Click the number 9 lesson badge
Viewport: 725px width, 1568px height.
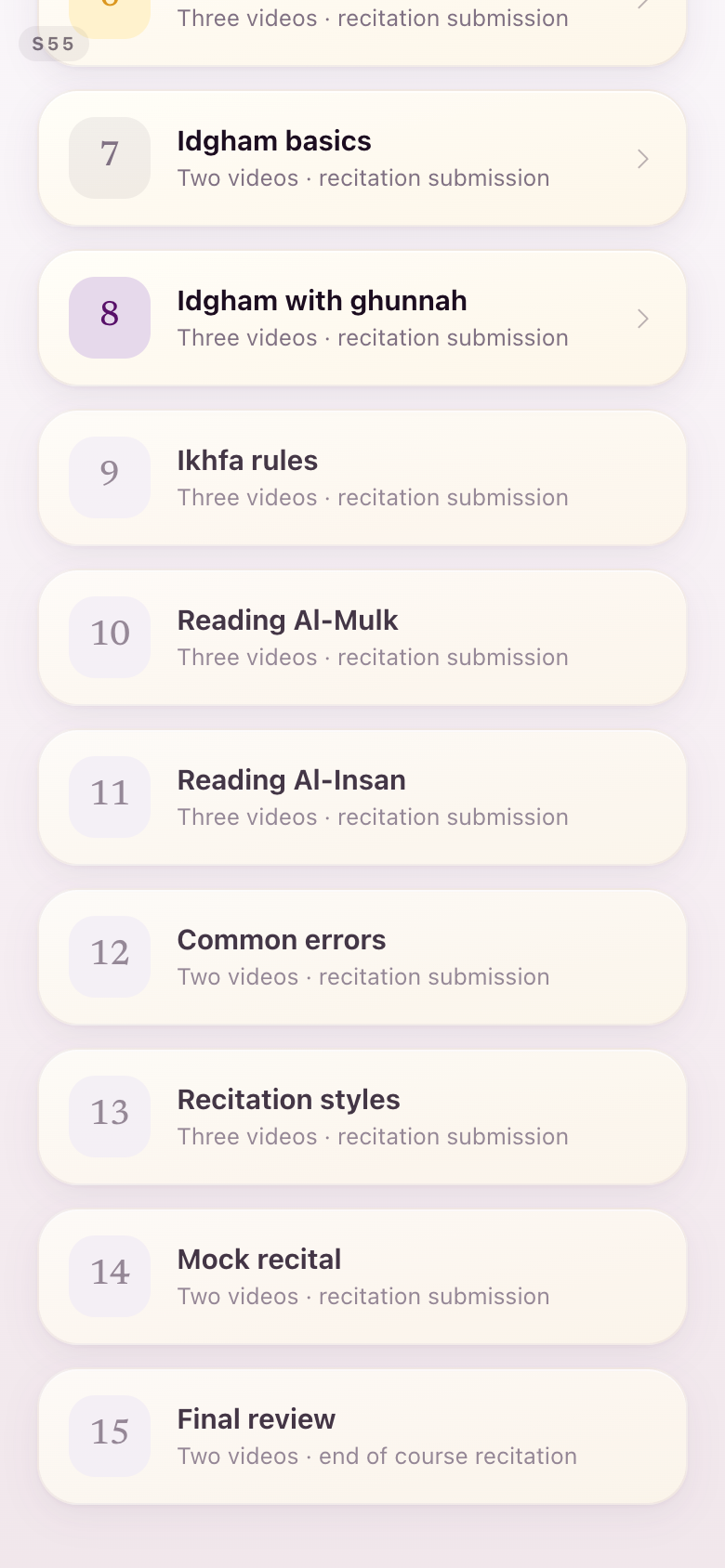[110, 477]
